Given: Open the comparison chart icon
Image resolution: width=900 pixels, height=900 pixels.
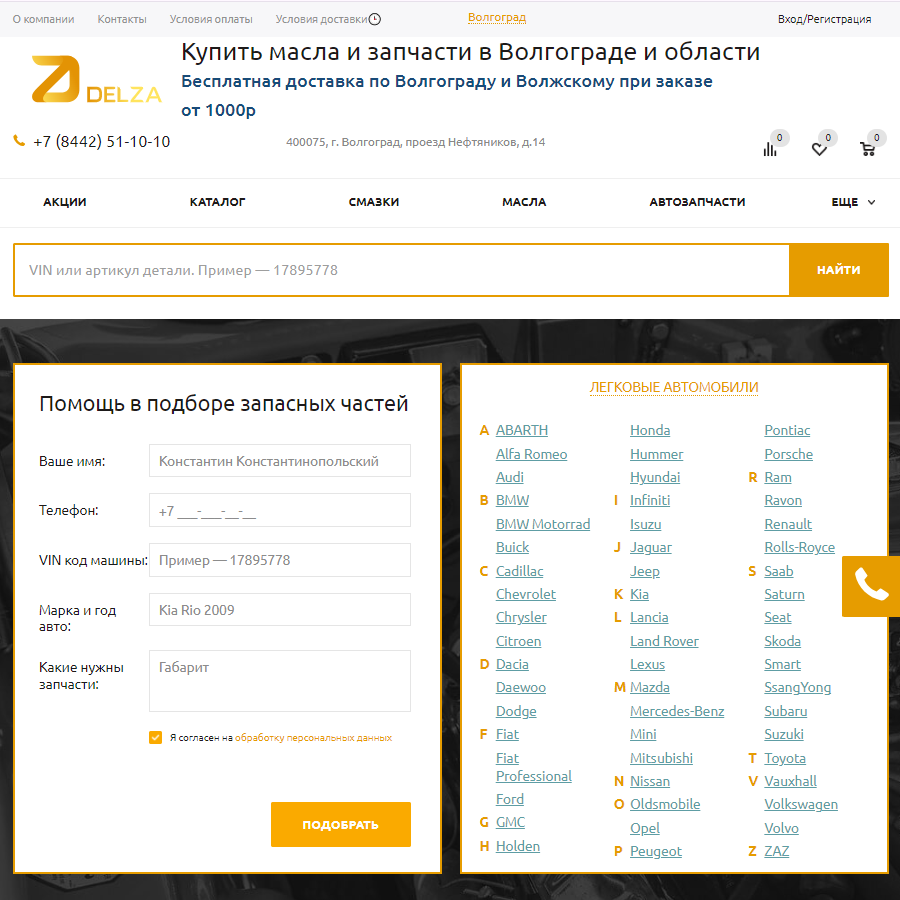Looking at the screenshot, I should pos(770,149).
